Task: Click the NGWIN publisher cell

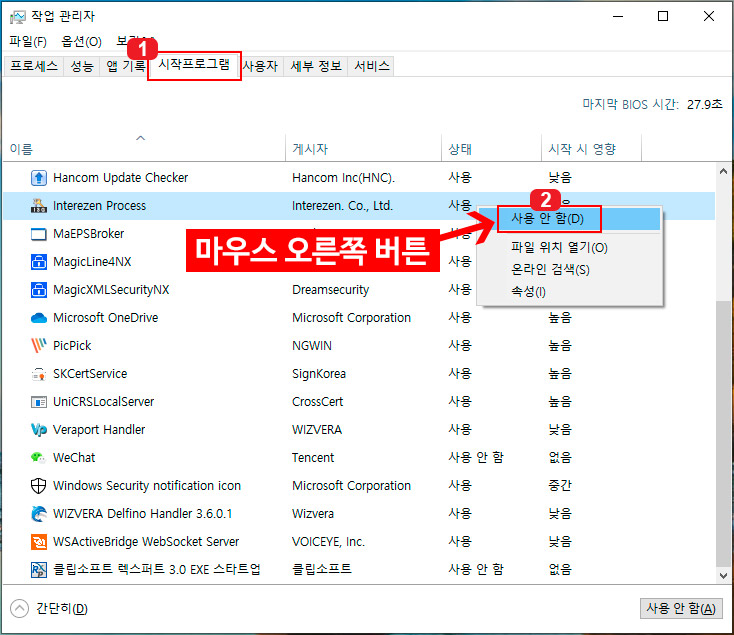Action: tap(312, 346)
